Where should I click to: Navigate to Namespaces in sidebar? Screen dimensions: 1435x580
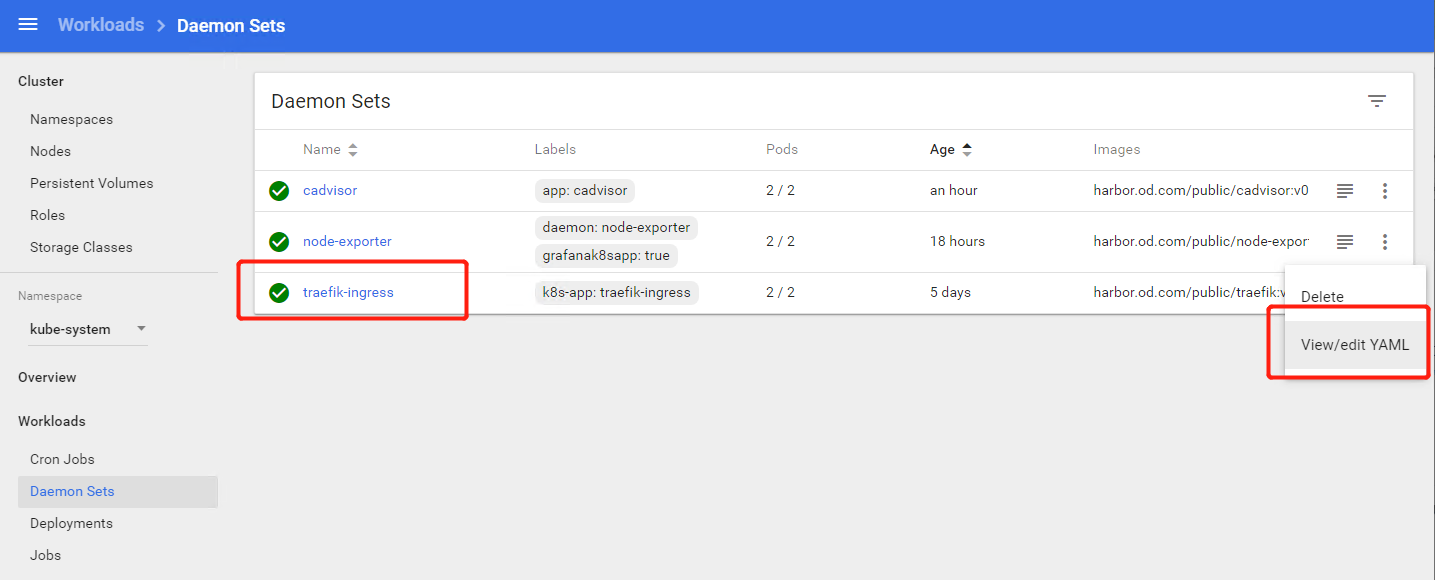click(71, 119)
